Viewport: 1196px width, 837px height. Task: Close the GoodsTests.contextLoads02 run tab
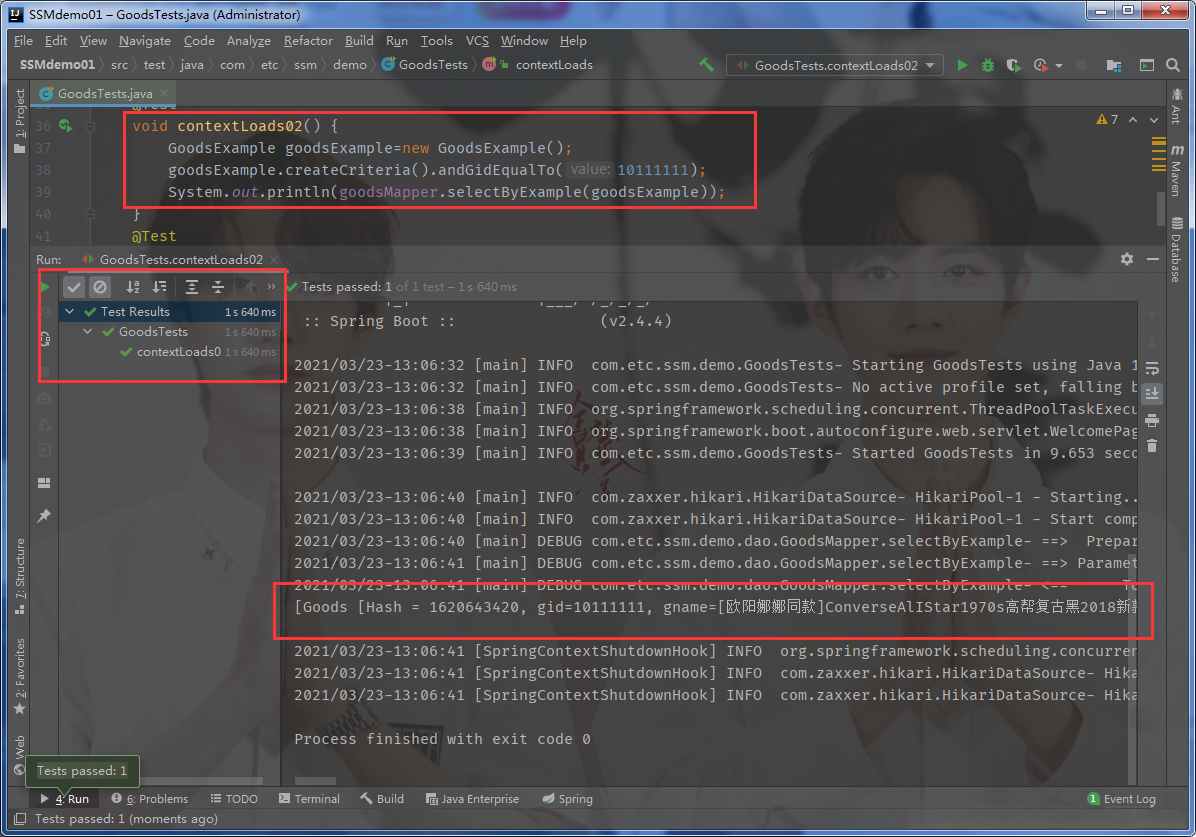coord(274,260)
